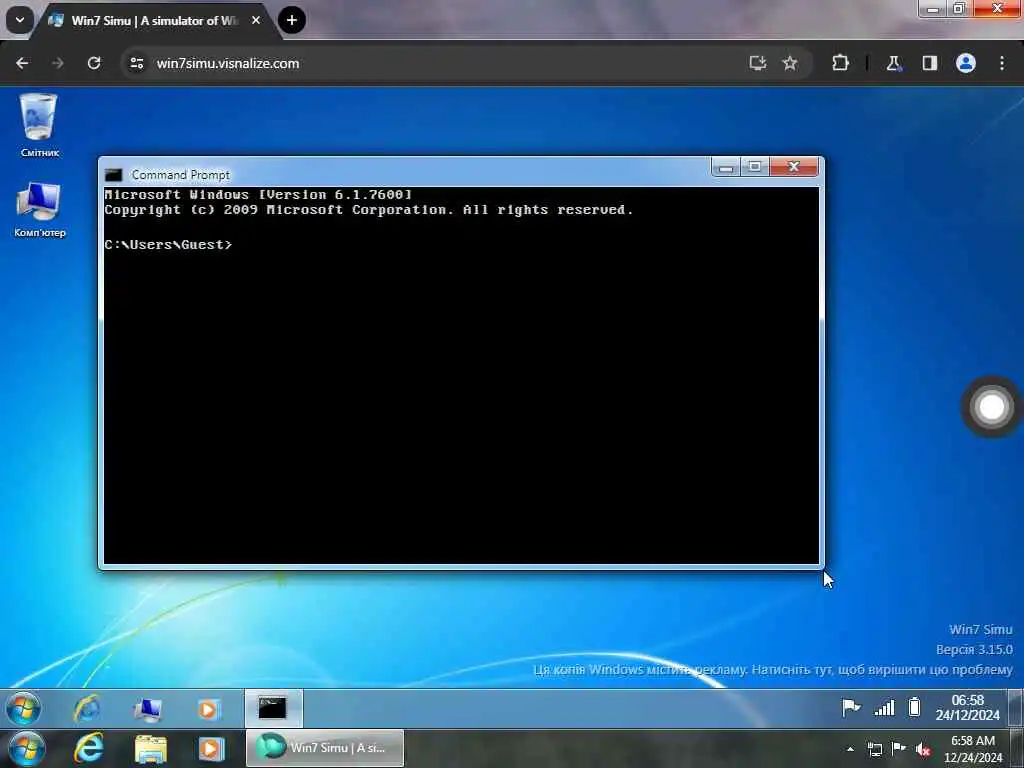The width and height of the screenshot is (1024, 768).
Task: Install app icon in the address bar
Action: pyautogui.click(x=758, y=63)
